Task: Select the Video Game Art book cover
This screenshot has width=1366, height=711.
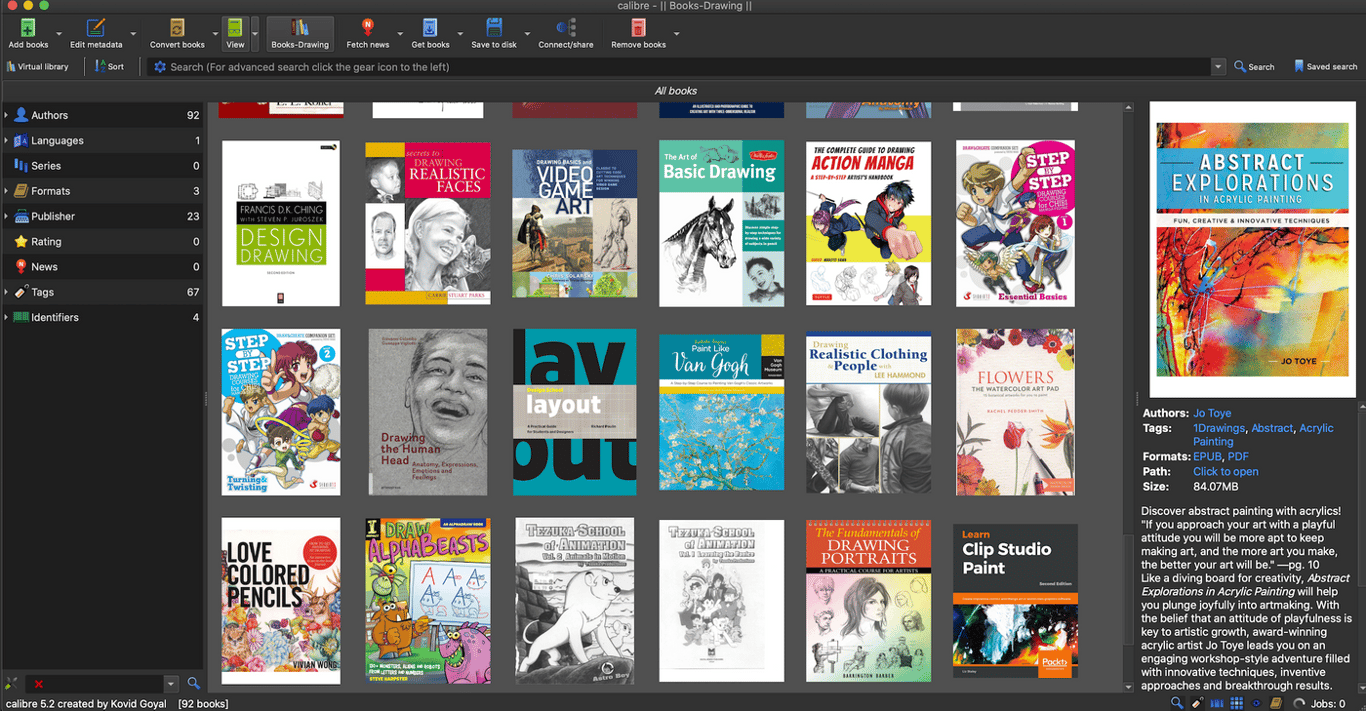Action: (575, 223)
